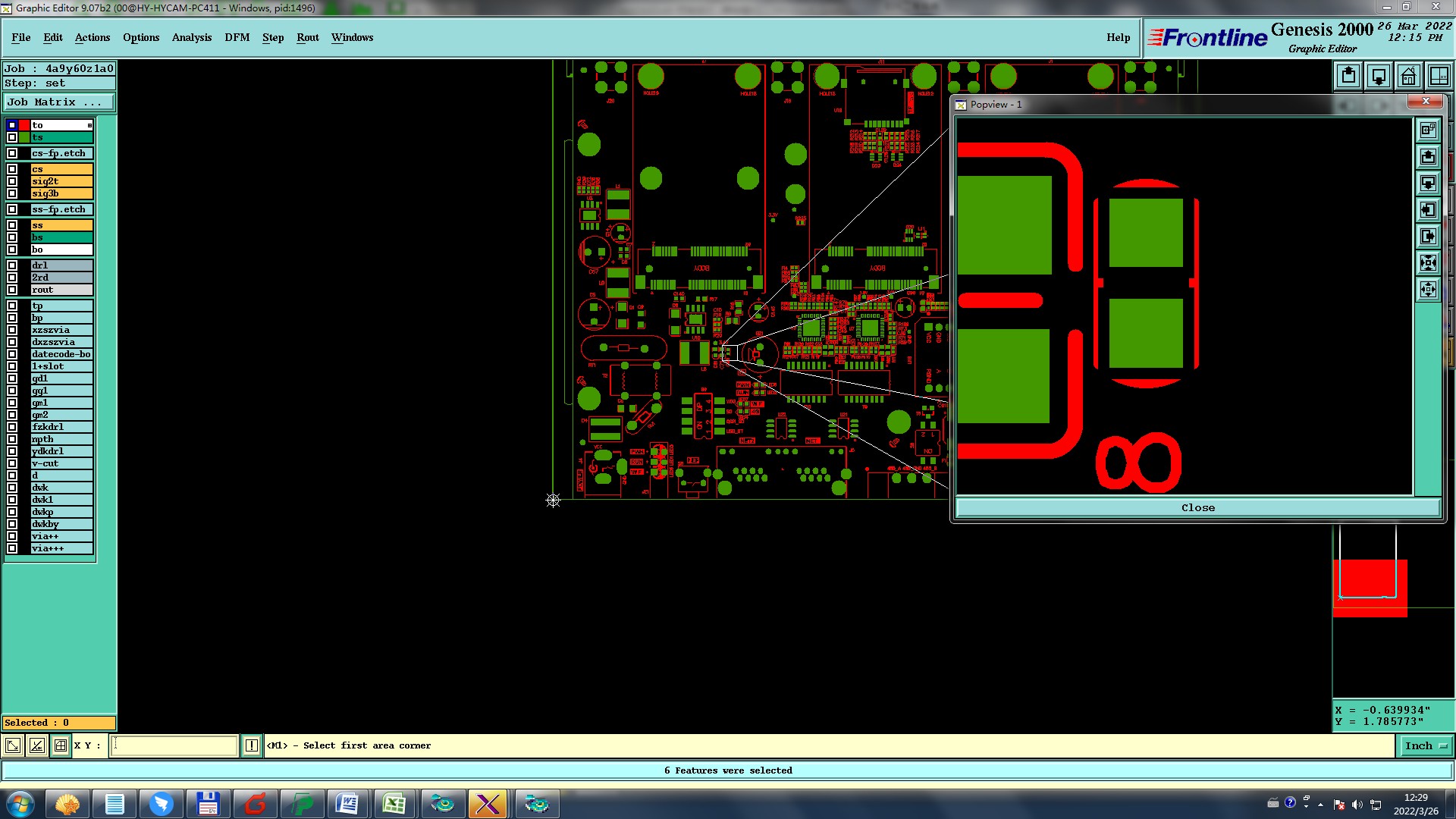Click the diagonal arrow coordinate mode icon
1456x819 pixels.
tap(13, 745)
